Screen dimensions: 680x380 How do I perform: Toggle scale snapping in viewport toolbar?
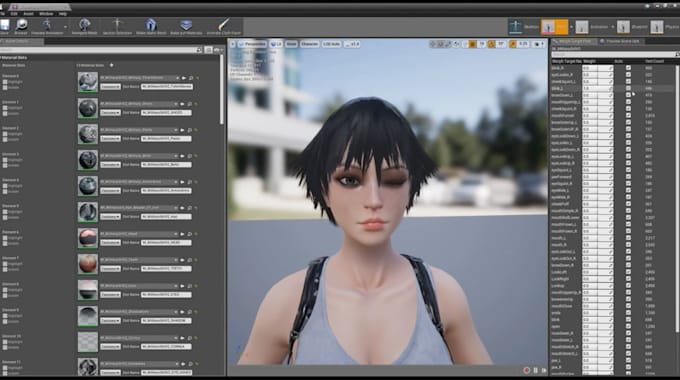coord(513,44)
